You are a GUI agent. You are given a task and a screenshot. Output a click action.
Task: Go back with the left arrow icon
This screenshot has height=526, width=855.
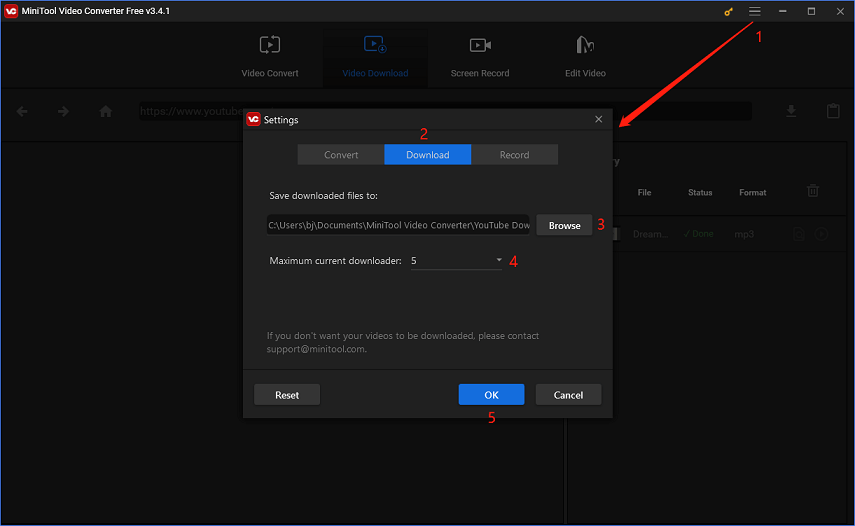click(22, 111)
